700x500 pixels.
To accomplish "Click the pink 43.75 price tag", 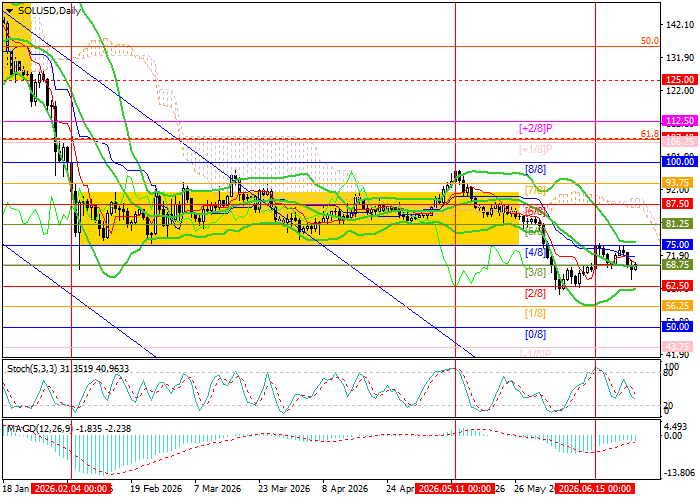I will (679, 347).
